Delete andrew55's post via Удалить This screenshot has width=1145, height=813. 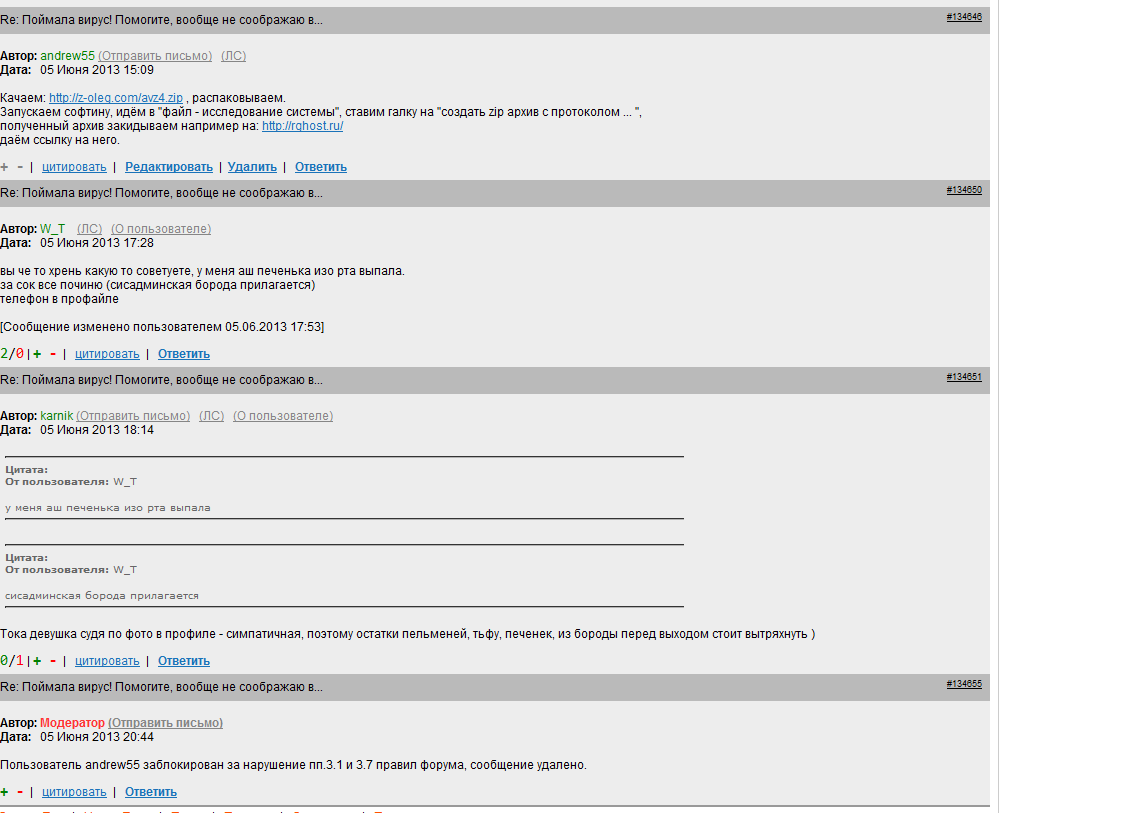point(252,167)
